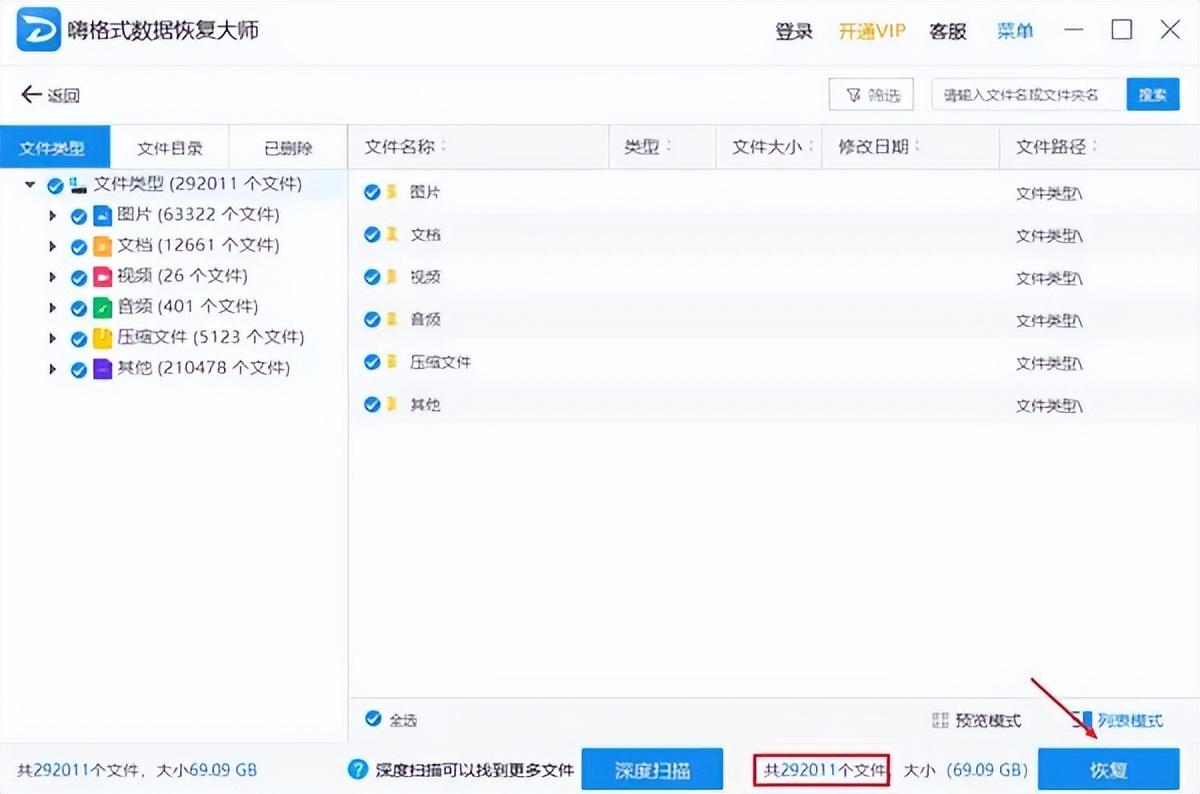The width and height of the screenshot is (1200, 794).
Task: Uncheck 文件类型 root checkbox in tree
Action: click(x=55, y=186)
